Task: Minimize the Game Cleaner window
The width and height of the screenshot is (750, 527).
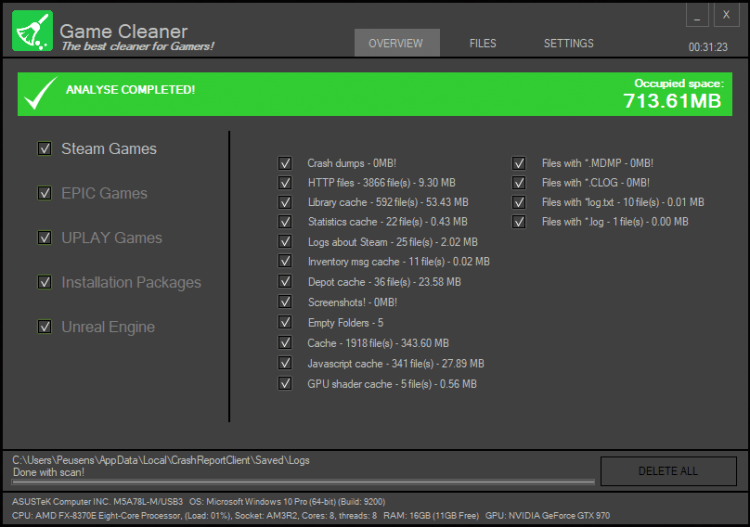Action: click(x=699, y=16)
